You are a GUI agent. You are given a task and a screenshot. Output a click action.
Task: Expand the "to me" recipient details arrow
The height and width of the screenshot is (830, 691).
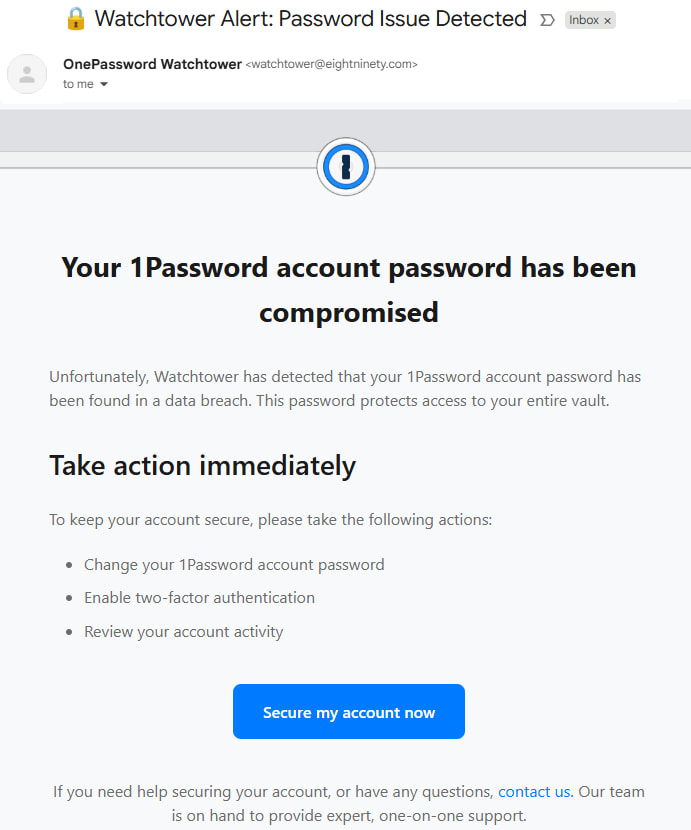point(104,85)
